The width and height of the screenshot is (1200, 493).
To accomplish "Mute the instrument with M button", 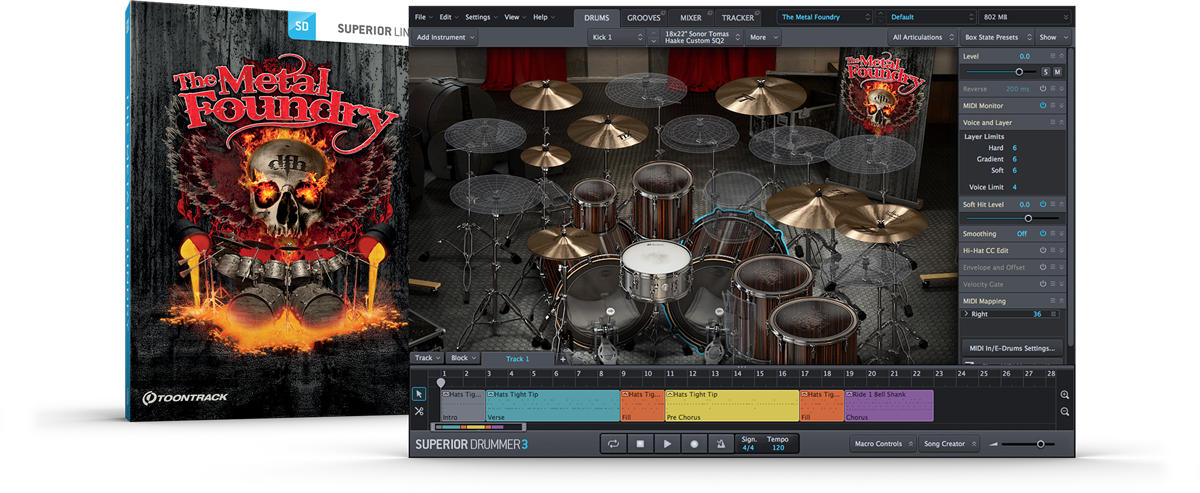I will click(x=1057, y=72).
